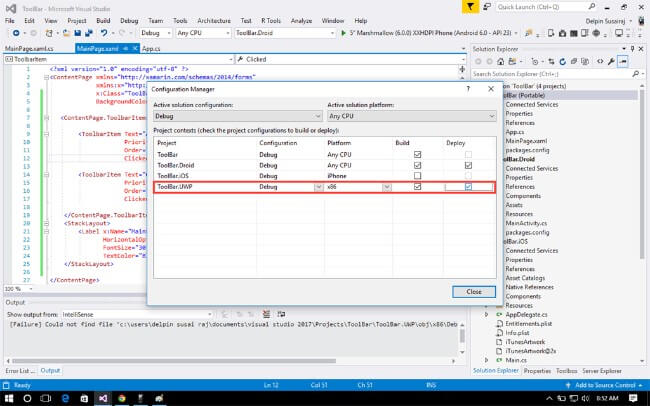The width and height of the screenshot is (650, 406).
Task: Expand the Main.cs tree node
Action: 486,360
